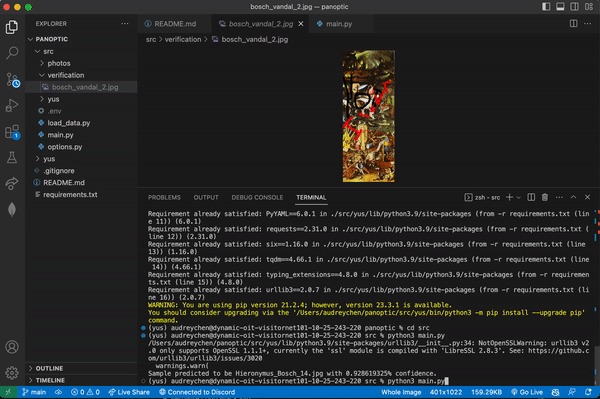Open Explorer panel more actions ellipsis
This screenshot has width=600, height=399.
pos(125,24)
